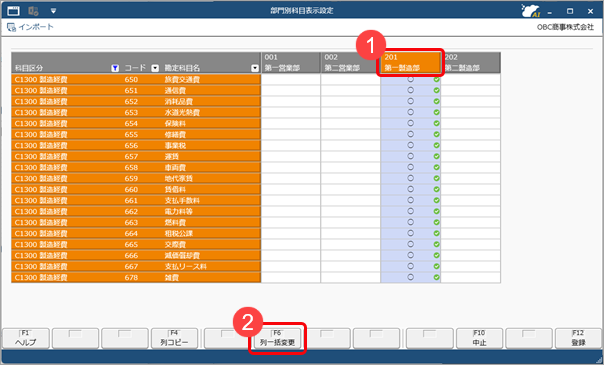604x365 pixels.
Task: Toggle the 201 circle for row 655 修繕費
Action: coord(411,134)
